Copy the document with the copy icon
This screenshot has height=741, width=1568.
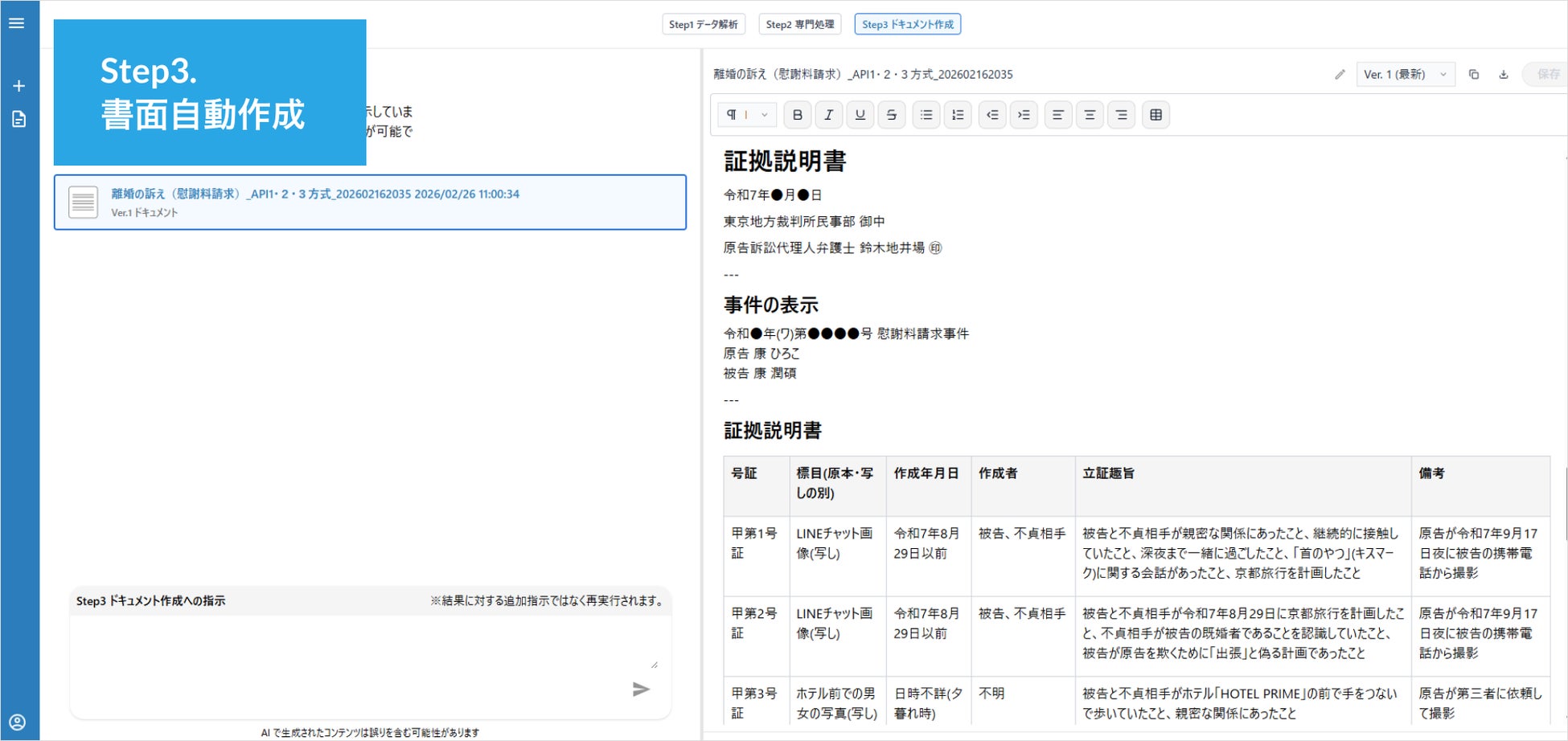(1474, 75)
